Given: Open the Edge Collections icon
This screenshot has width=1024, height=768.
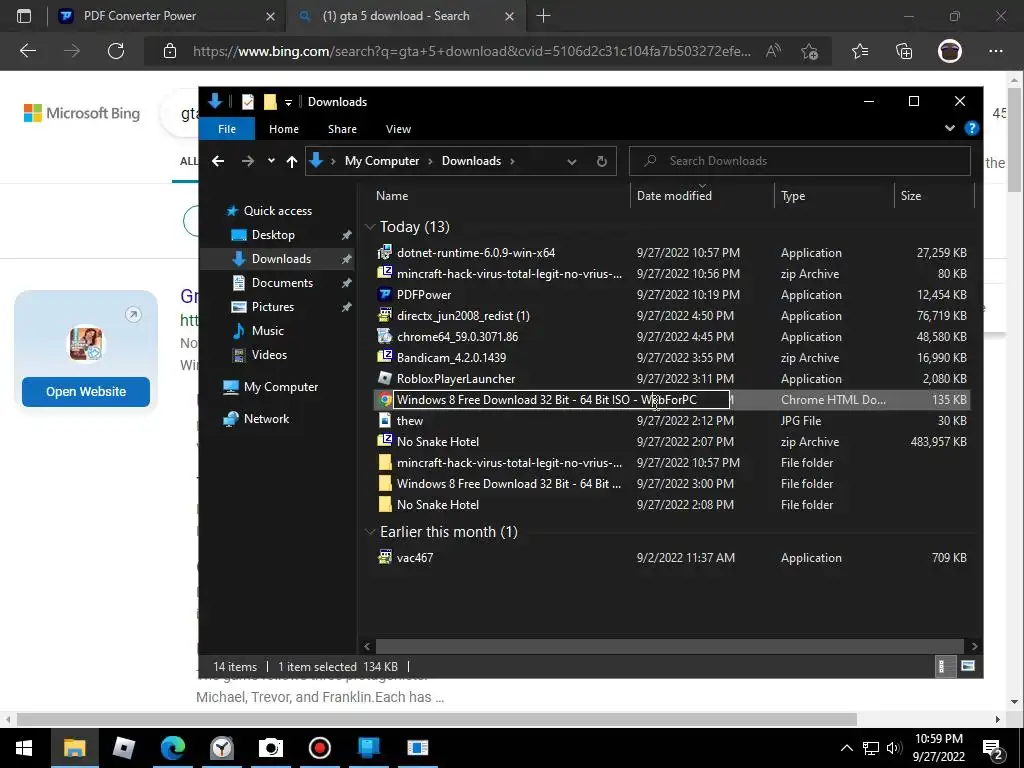Looking at the screenshot, I should pyautogui.click(x=904, y=51).
